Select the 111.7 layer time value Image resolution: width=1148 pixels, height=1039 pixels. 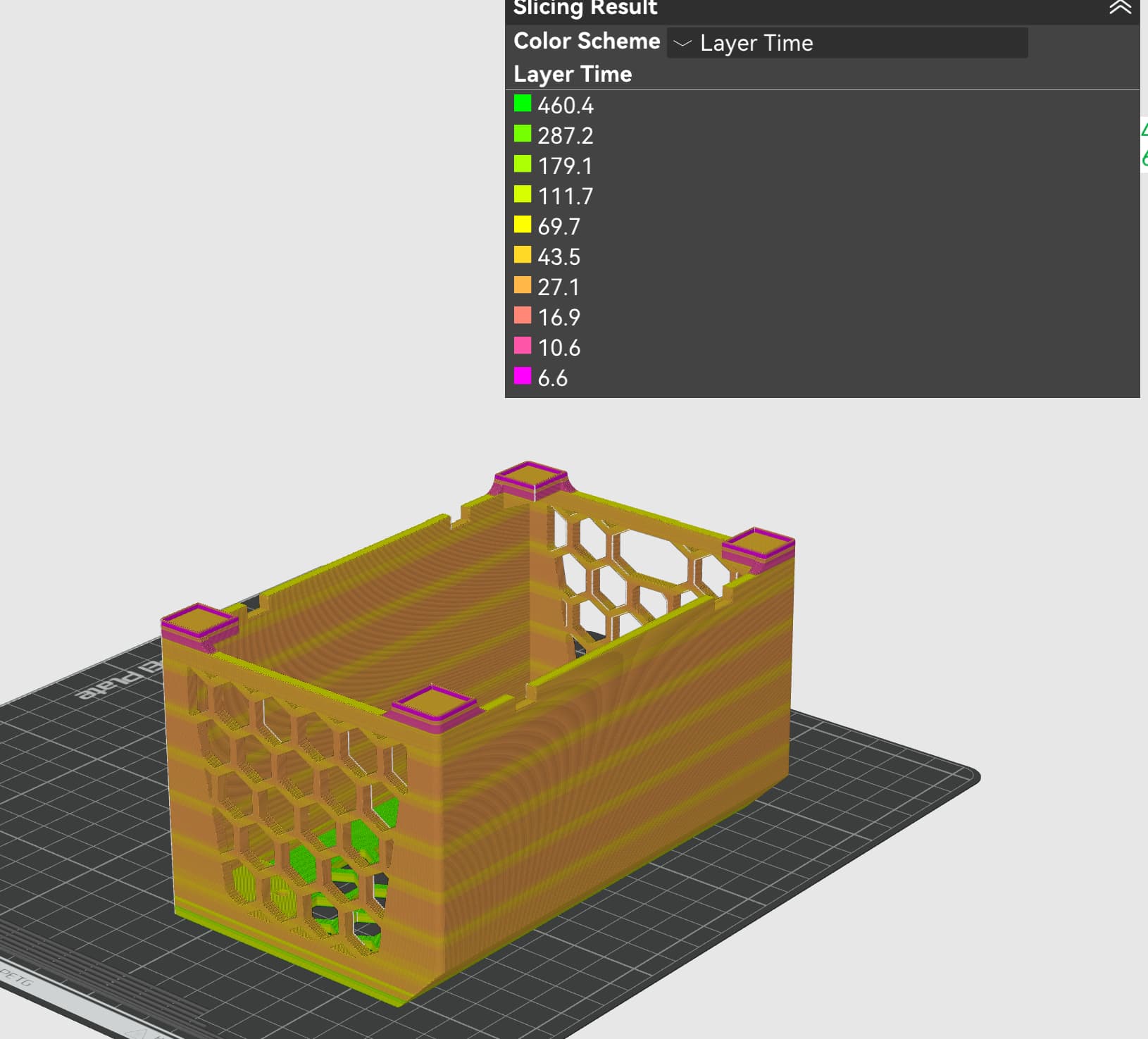point(566,197)
